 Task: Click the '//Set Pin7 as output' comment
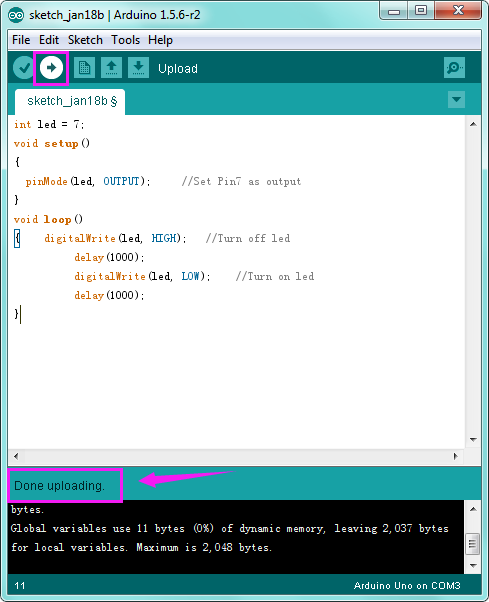[x=241, y=181]
